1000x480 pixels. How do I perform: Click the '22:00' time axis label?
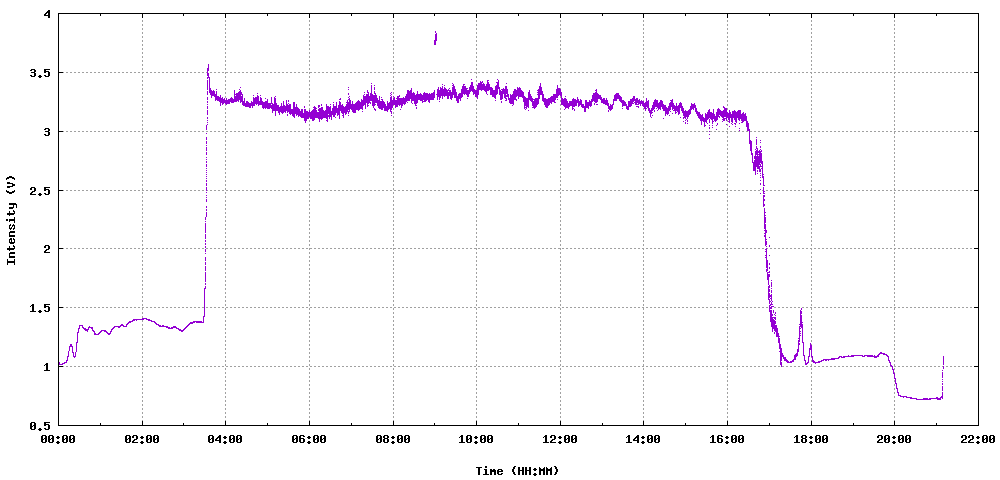(978, 439)
